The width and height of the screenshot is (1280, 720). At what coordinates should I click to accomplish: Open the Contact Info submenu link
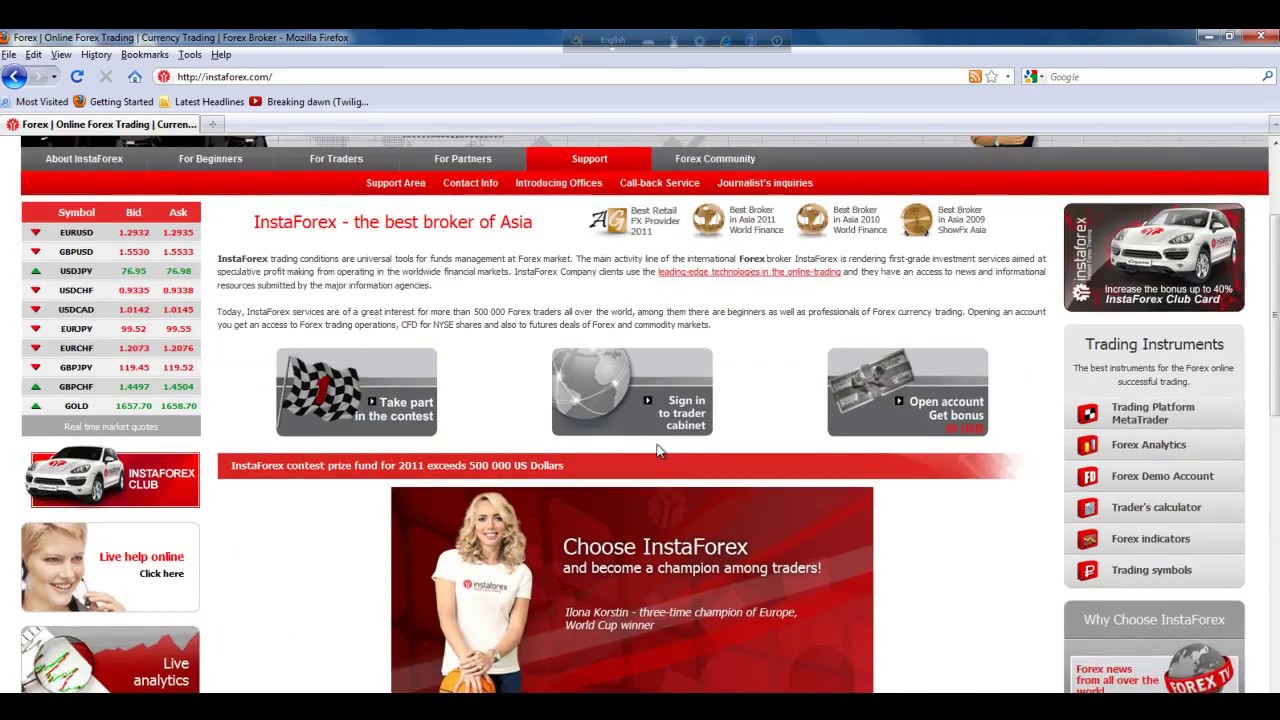tap(470, 183)
